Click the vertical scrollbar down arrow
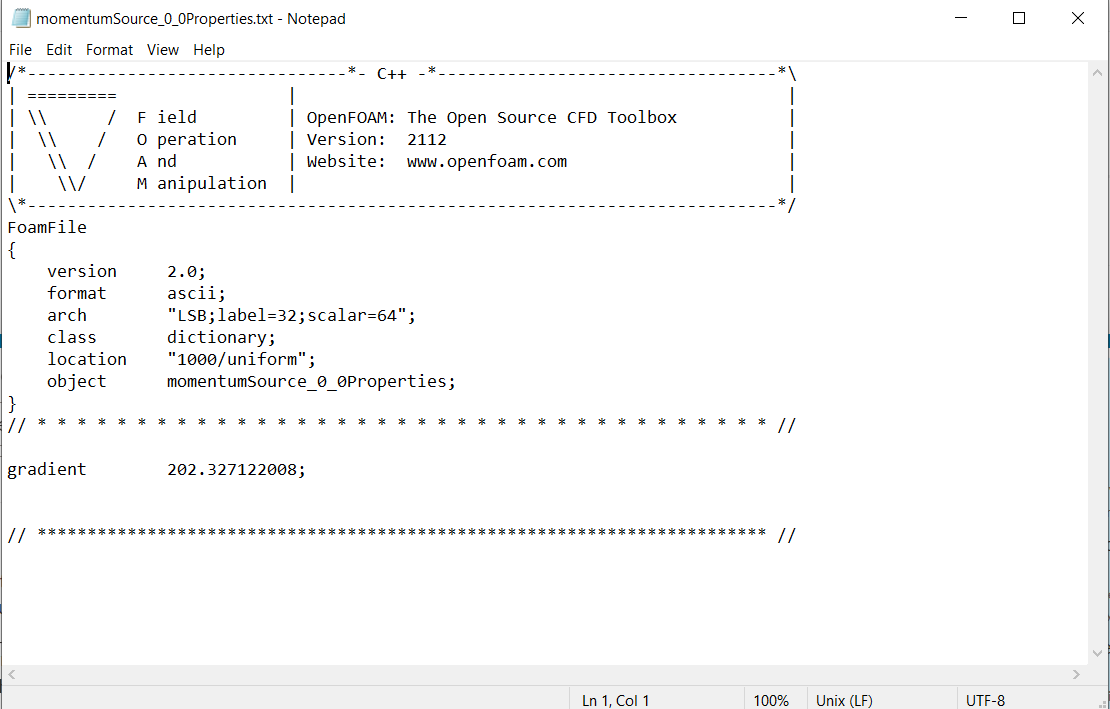Viewport: 1110px width, 709px height. coord(1098,653)
